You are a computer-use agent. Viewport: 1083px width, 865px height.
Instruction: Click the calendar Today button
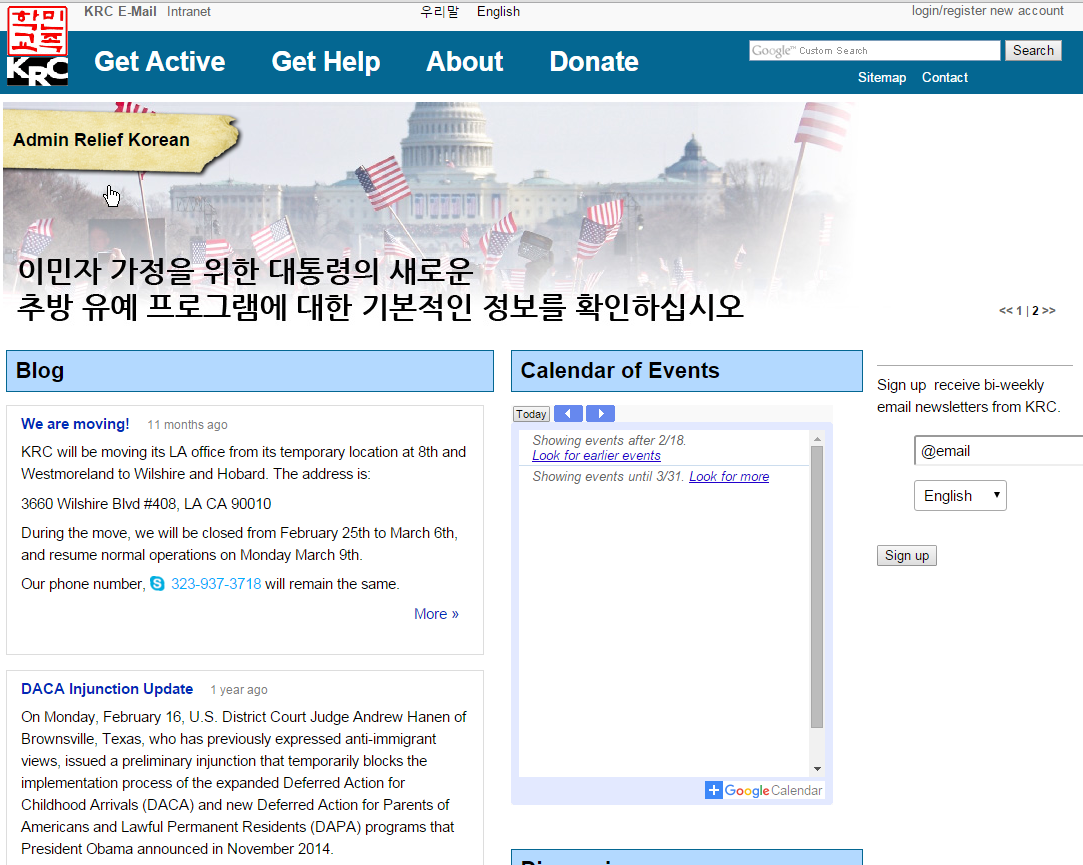(530, 414)
